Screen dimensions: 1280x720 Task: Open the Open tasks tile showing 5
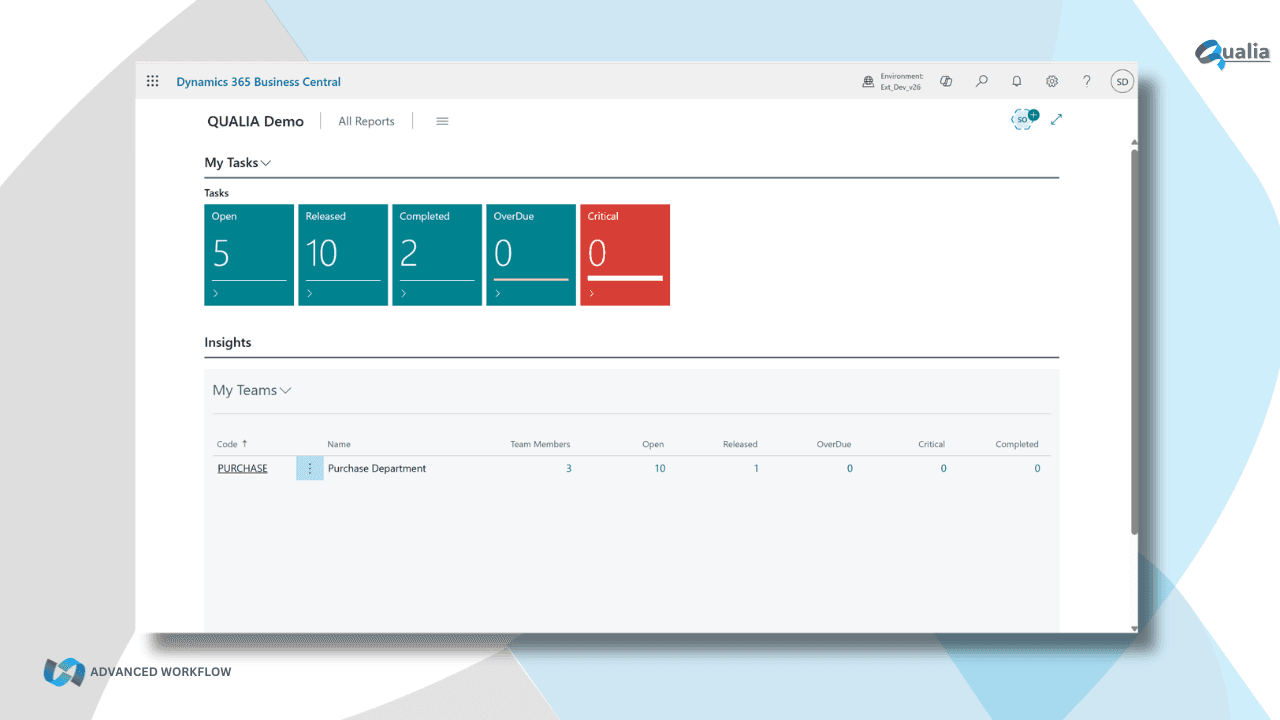pos(249,255)
